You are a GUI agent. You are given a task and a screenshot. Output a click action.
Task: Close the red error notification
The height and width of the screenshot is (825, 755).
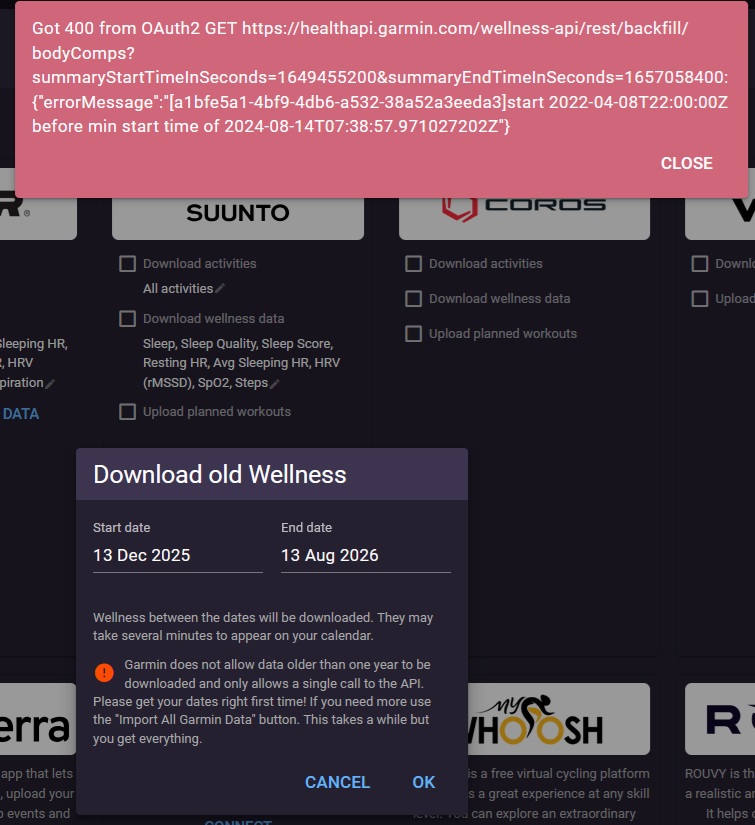(x=686, y=163)
